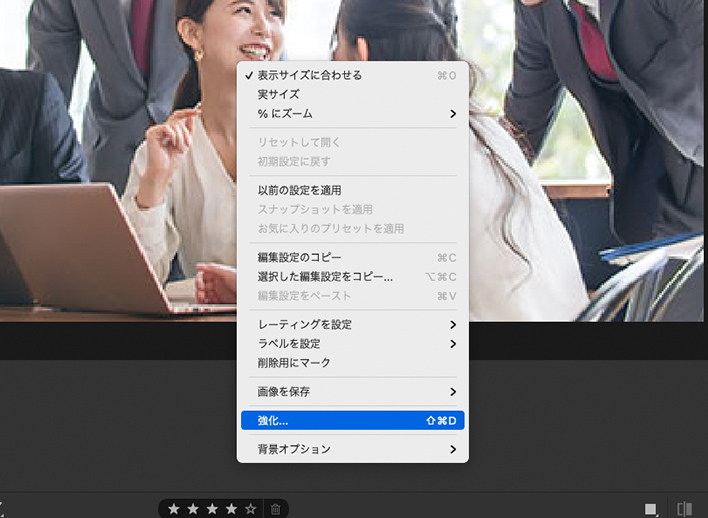Click the greyed スナップショットを適用 item
Screen dimensions: 708x518
tap(353, 210)
